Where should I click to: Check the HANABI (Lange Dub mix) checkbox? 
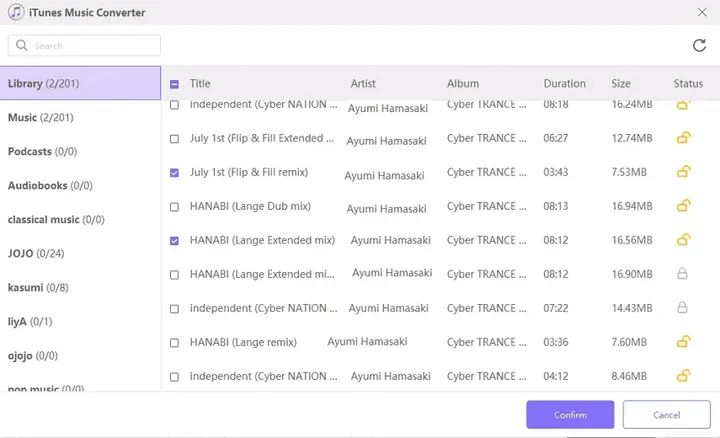tap(175, 207)
